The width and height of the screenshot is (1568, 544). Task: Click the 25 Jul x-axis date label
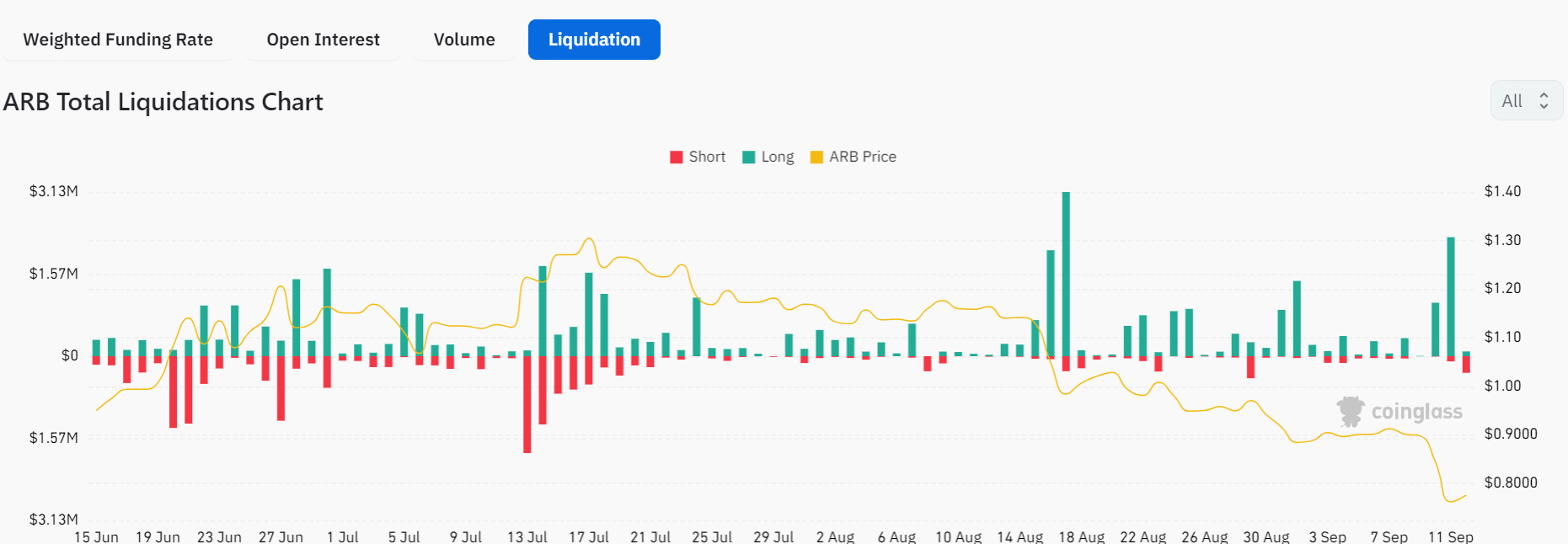(x=712, y=536)
